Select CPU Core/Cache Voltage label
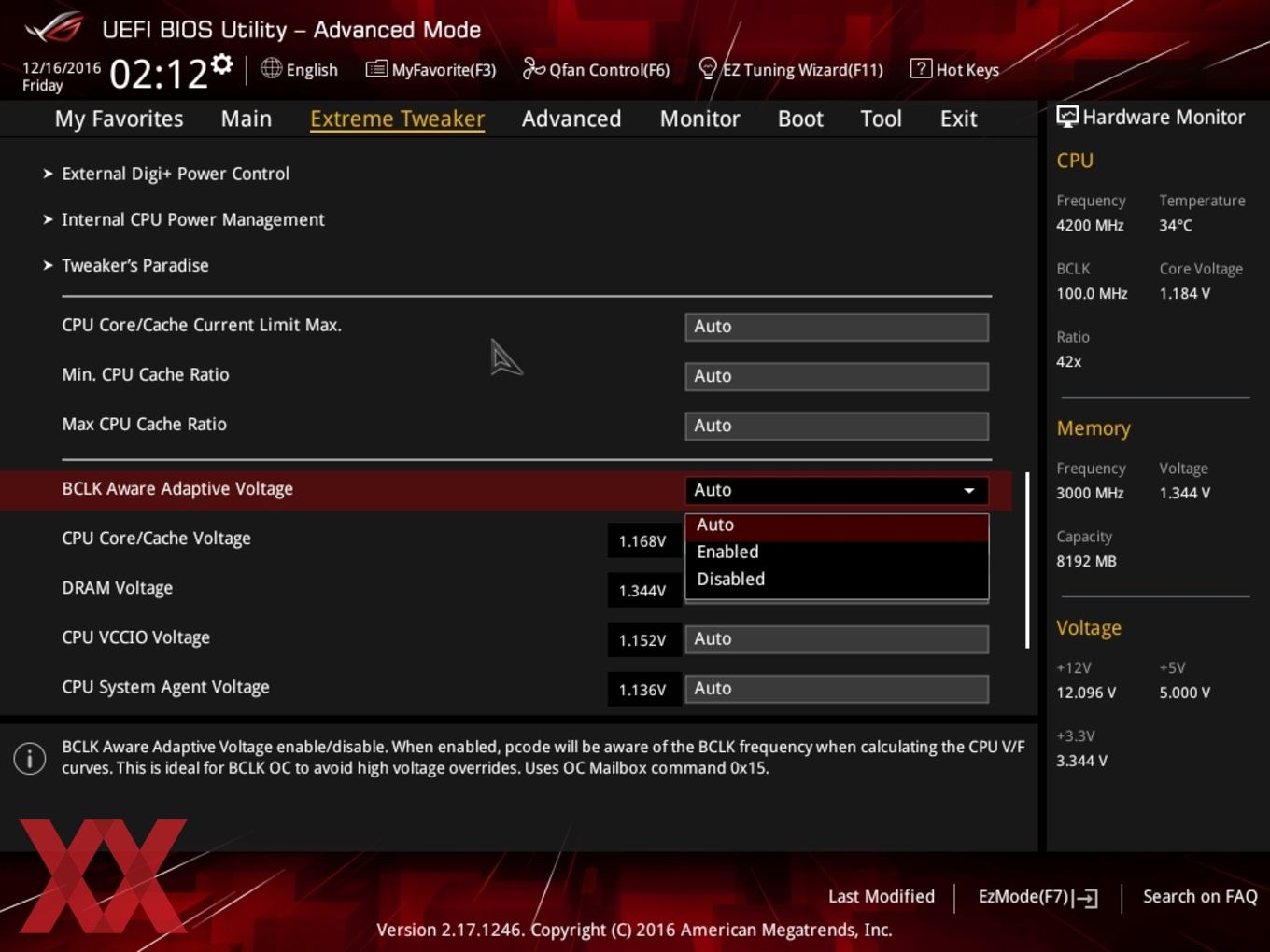1270x952 pixels. [x=156, y=539]
